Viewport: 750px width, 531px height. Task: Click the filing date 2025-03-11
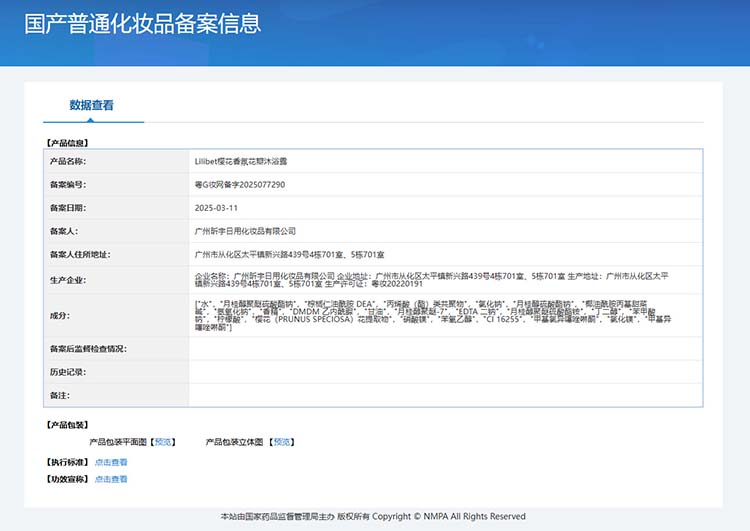pyautogui.click(x=216, y=208)
